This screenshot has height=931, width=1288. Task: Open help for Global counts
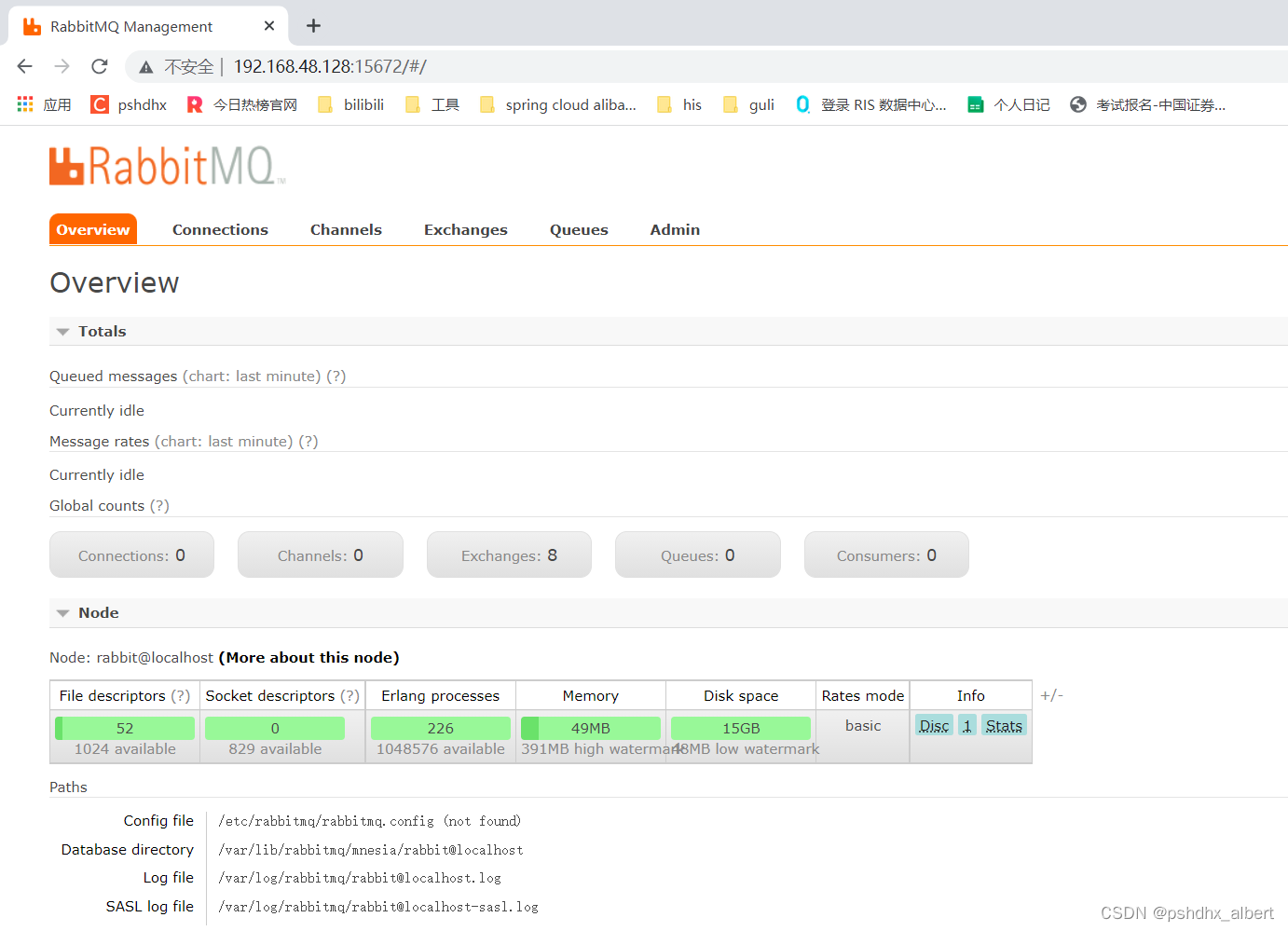[159, 506]
